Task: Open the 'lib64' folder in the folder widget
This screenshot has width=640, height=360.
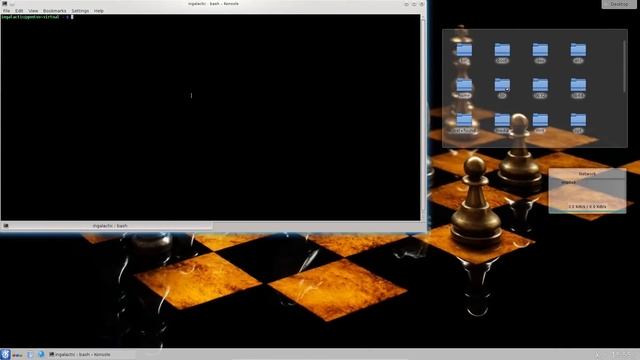Action: pyautogui.click(x=578, y=88)
